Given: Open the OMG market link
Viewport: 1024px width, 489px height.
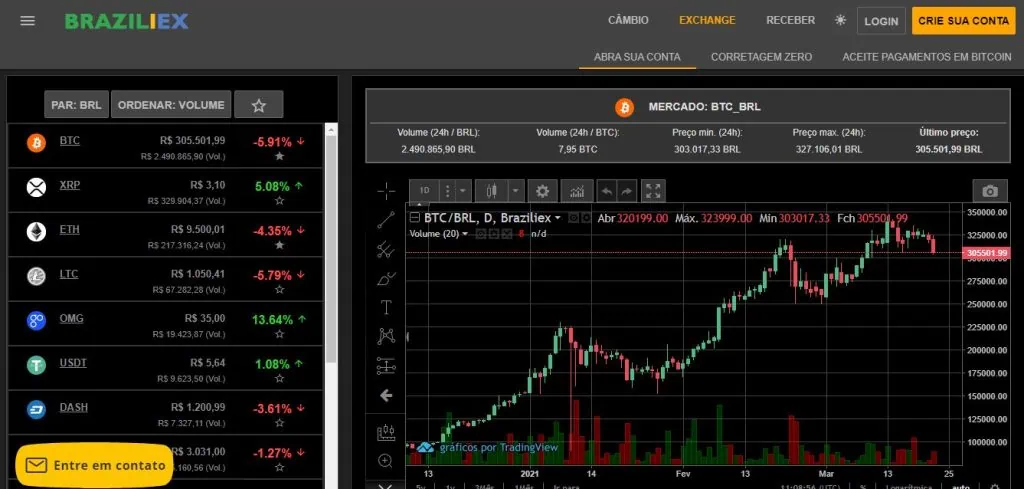Looking at the screenshot, I should 71,319.
